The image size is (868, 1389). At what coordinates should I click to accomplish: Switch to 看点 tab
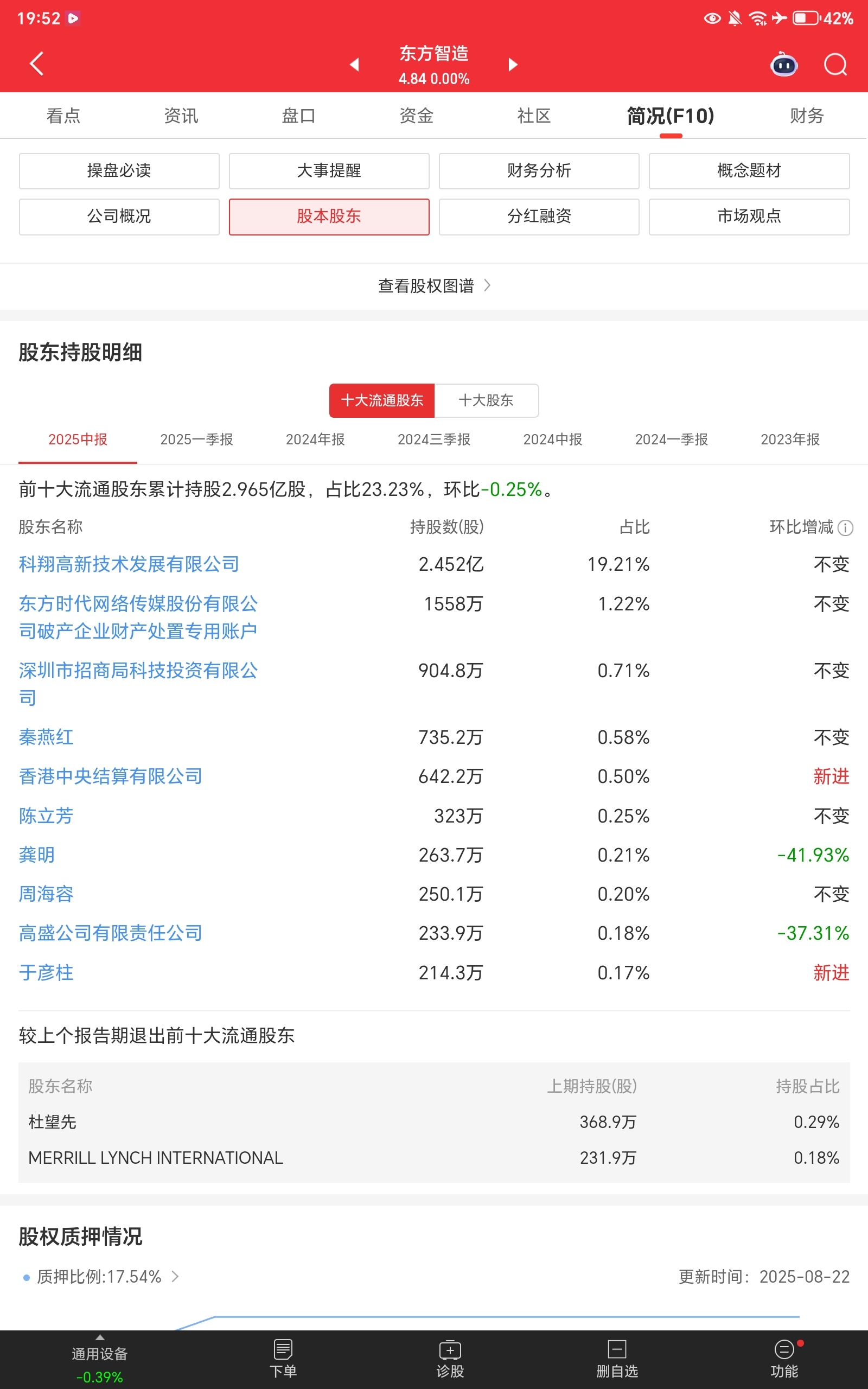coord(63,116)
